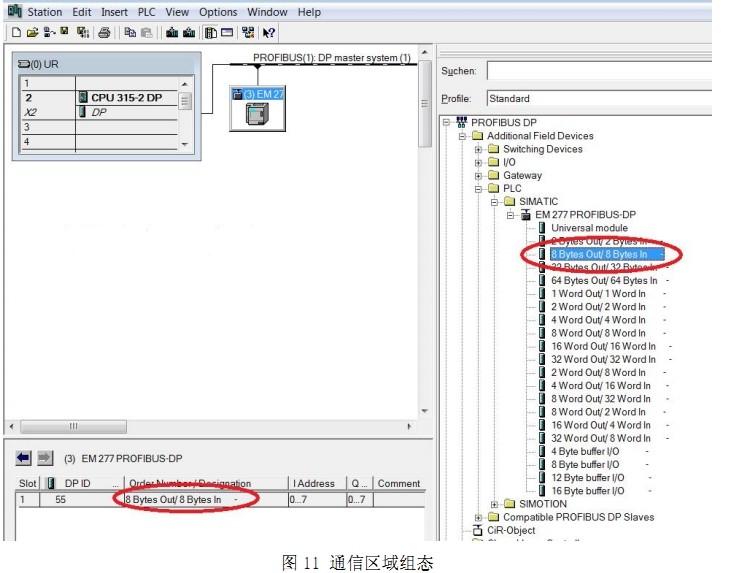This screenshot has height=573, width=731.
Task: Click the Upload to PG icon
Action: (189, 32)
